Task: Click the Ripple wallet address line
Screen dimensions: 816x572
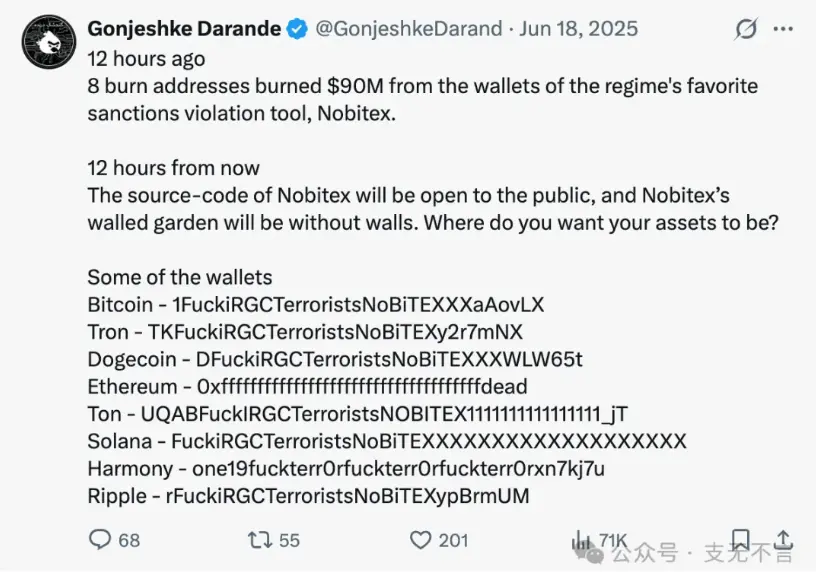Action: click(x=308, y=496)
